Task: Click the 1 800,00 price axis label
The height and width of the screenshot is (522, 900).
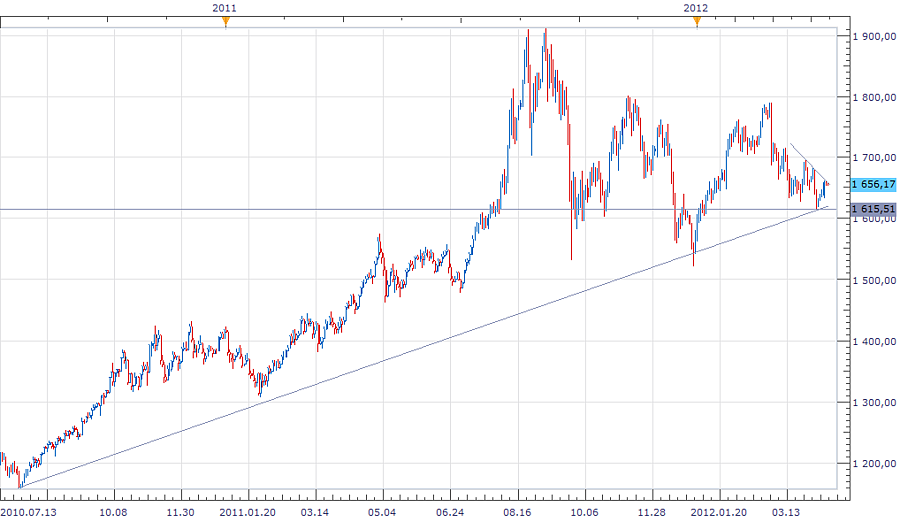Action: click(x=873, y=97)
